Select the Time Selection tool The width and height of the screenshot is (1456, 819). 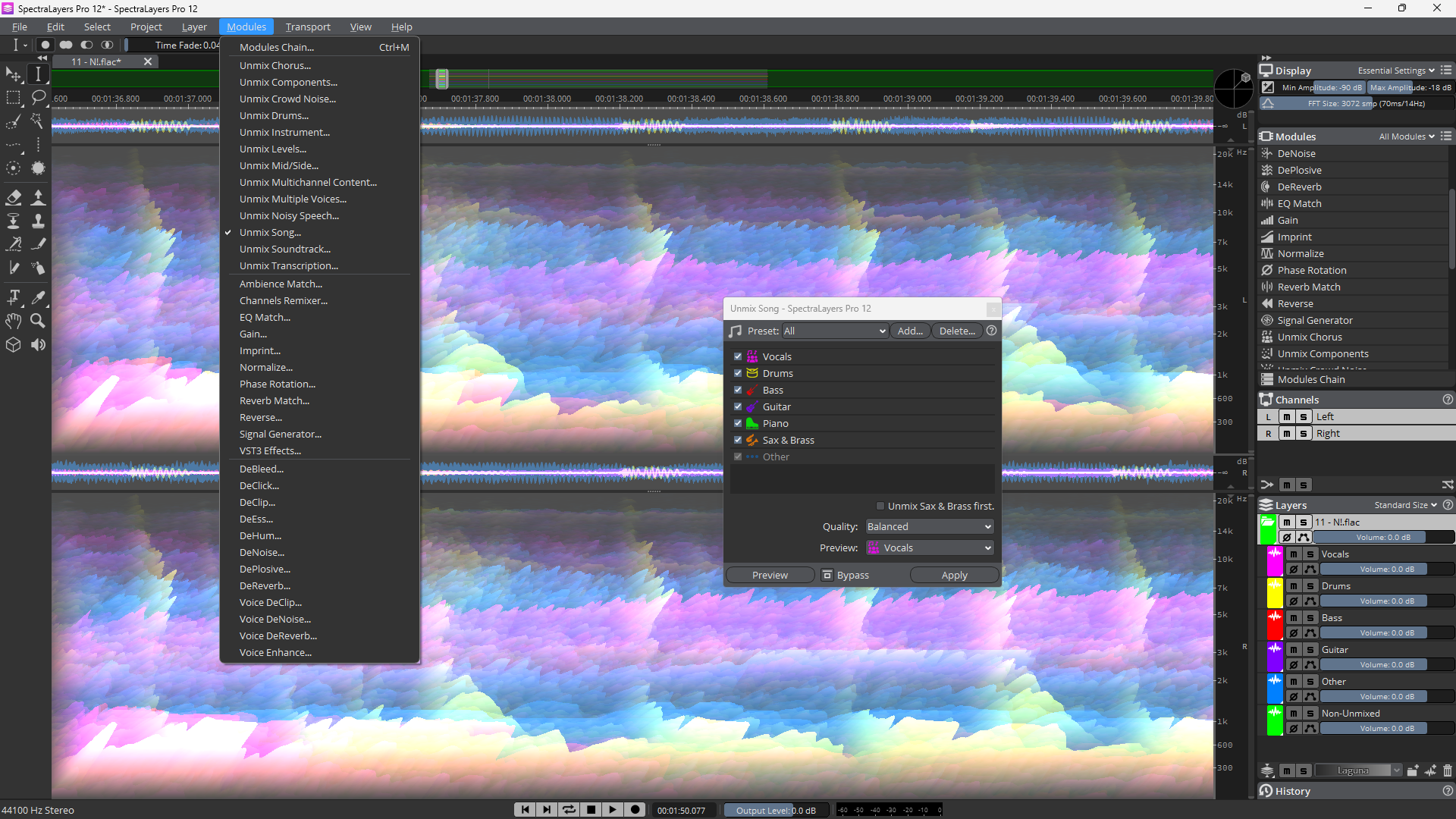[38, 74]
